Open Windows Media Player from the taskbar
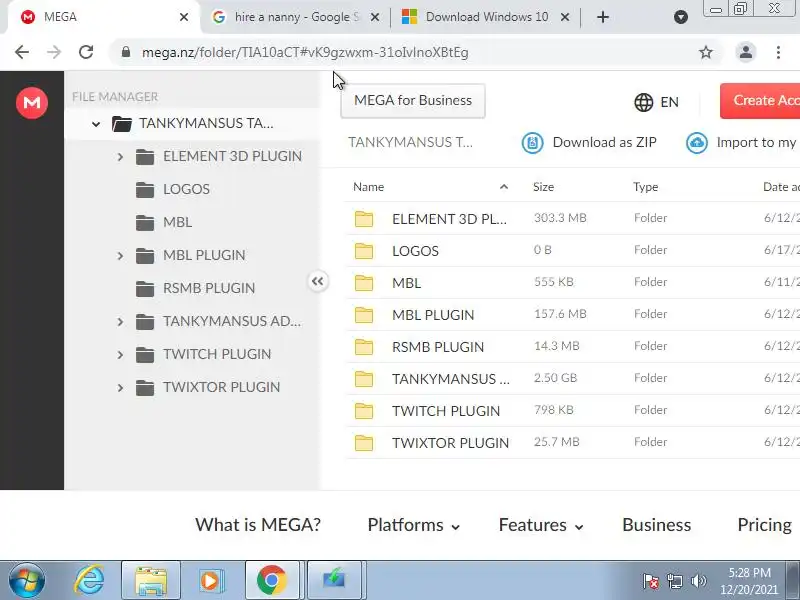 pos(210,581)
